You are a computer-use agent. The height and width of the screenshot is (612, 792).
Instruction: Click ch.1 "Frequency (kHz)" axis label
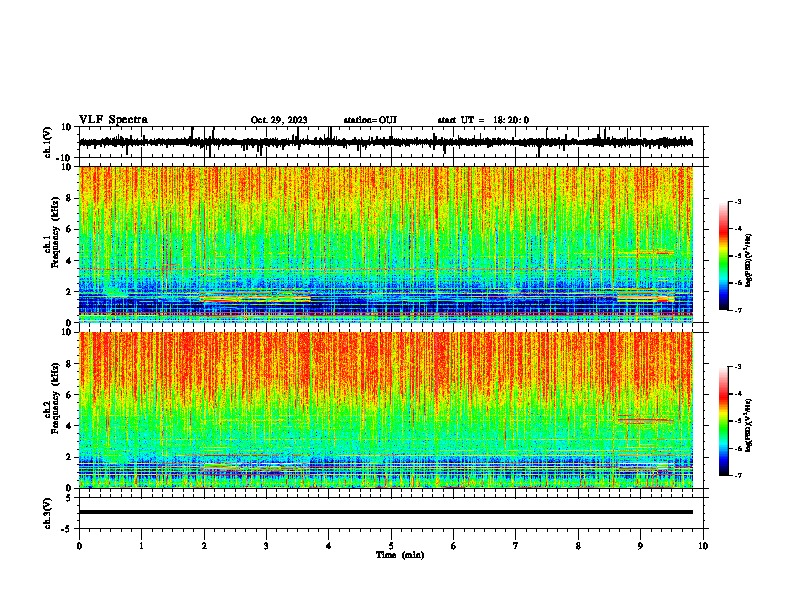tap(55, 232)
